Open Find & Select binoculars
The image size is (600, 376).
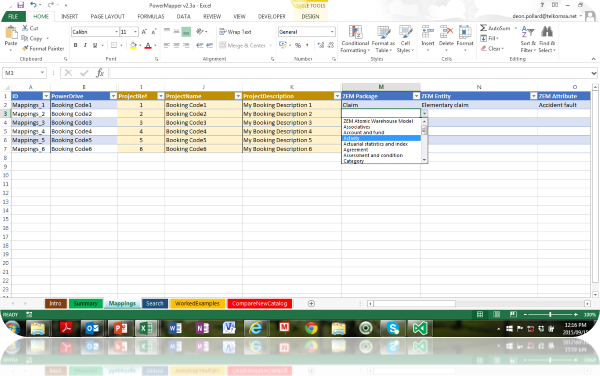click(547, 39)
